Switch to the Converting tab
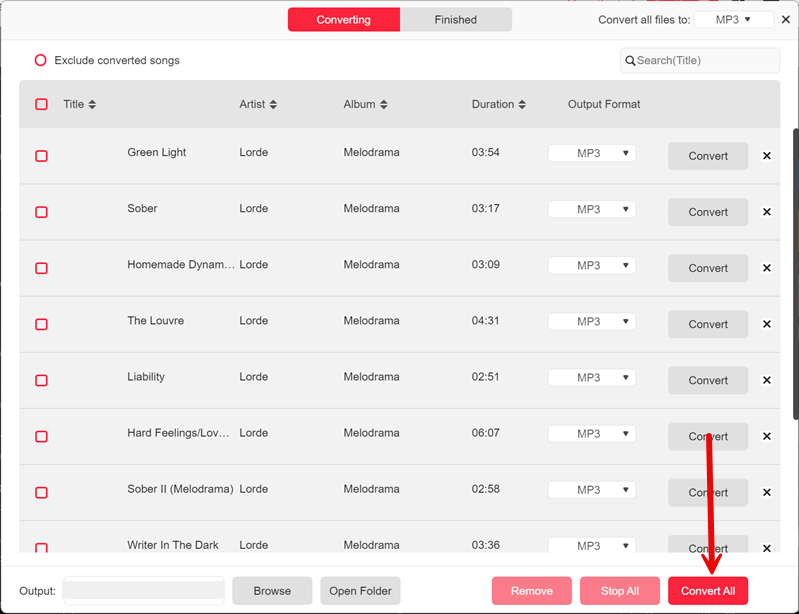 tap(343, 20)
